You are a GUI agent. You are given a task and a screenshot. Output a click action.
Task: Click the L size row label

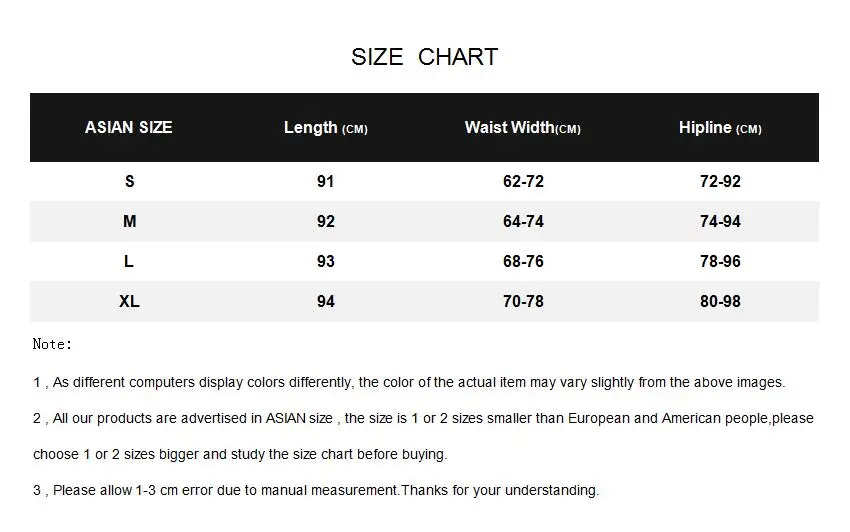(128, 261)
